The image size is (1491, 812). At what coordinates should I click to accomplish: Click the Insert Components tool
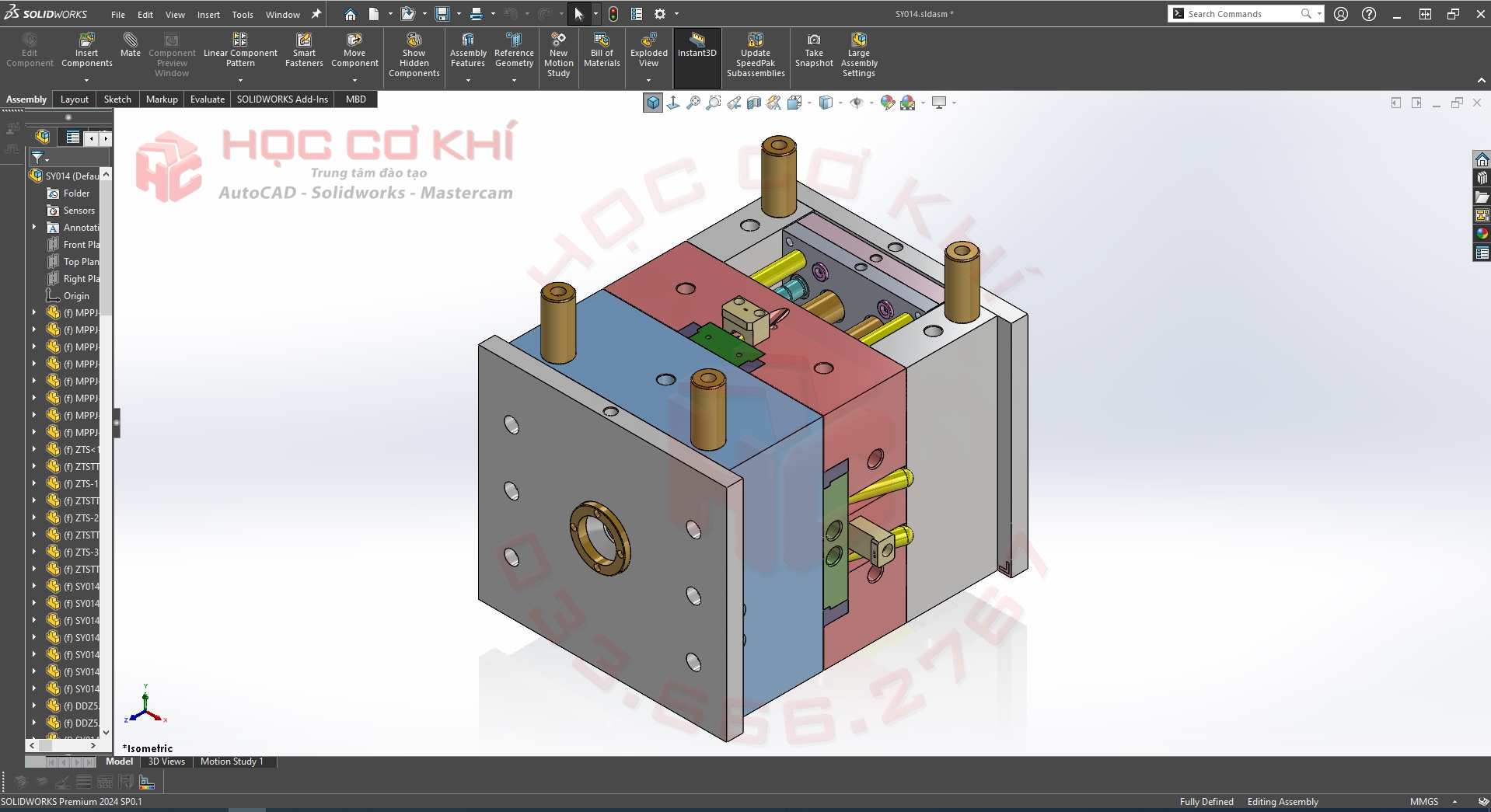(87, 51)
